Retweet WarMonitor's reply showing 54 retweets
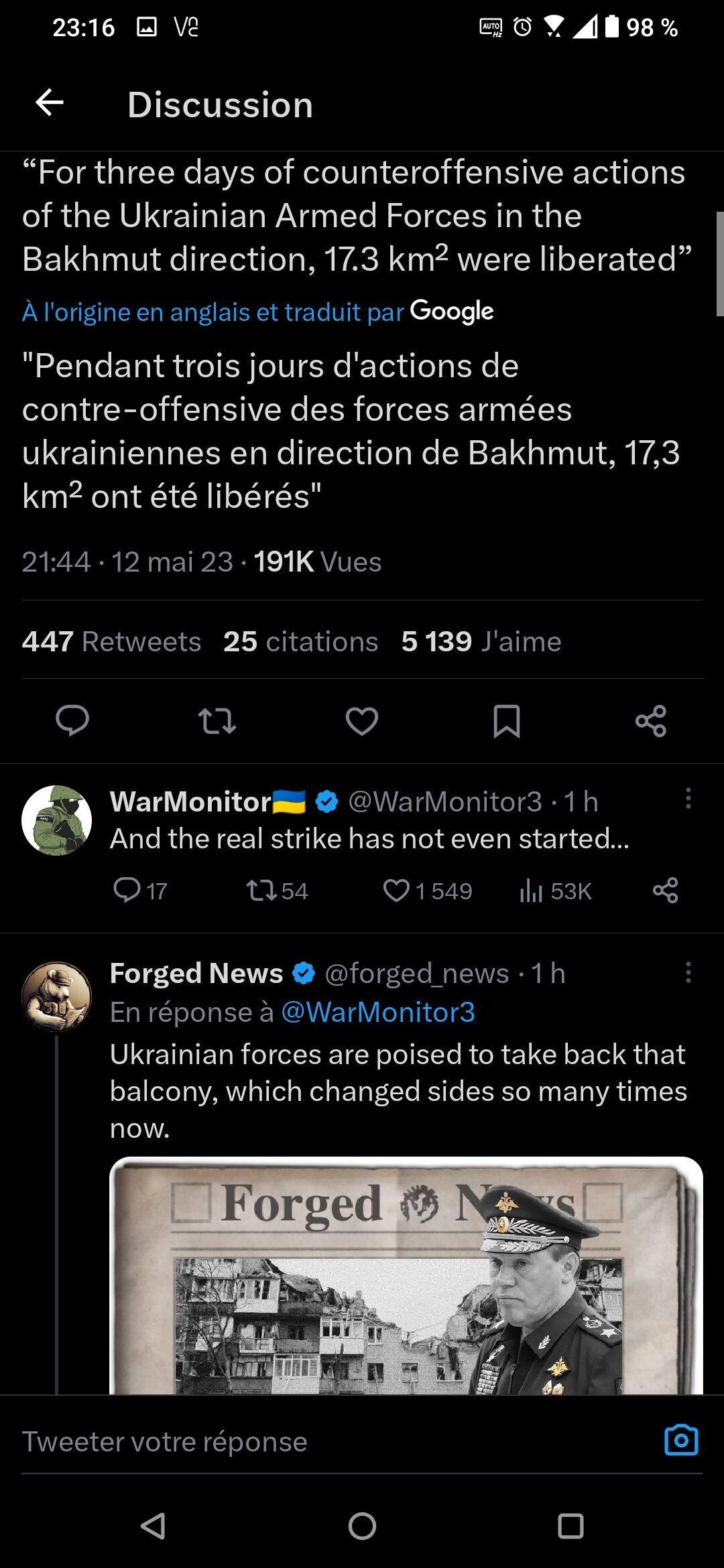Image resolution: width=724 pixels, height=1568 pixels. (x=261, y=891)
